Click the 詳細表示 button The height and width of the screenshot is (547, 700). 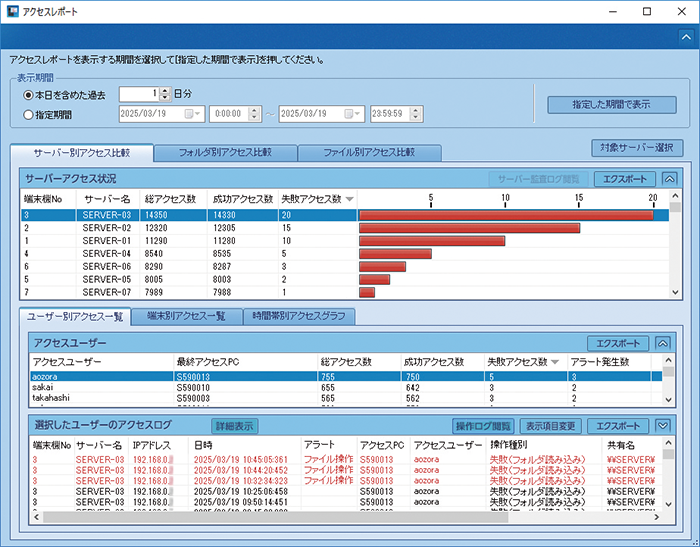click(234, 426)
